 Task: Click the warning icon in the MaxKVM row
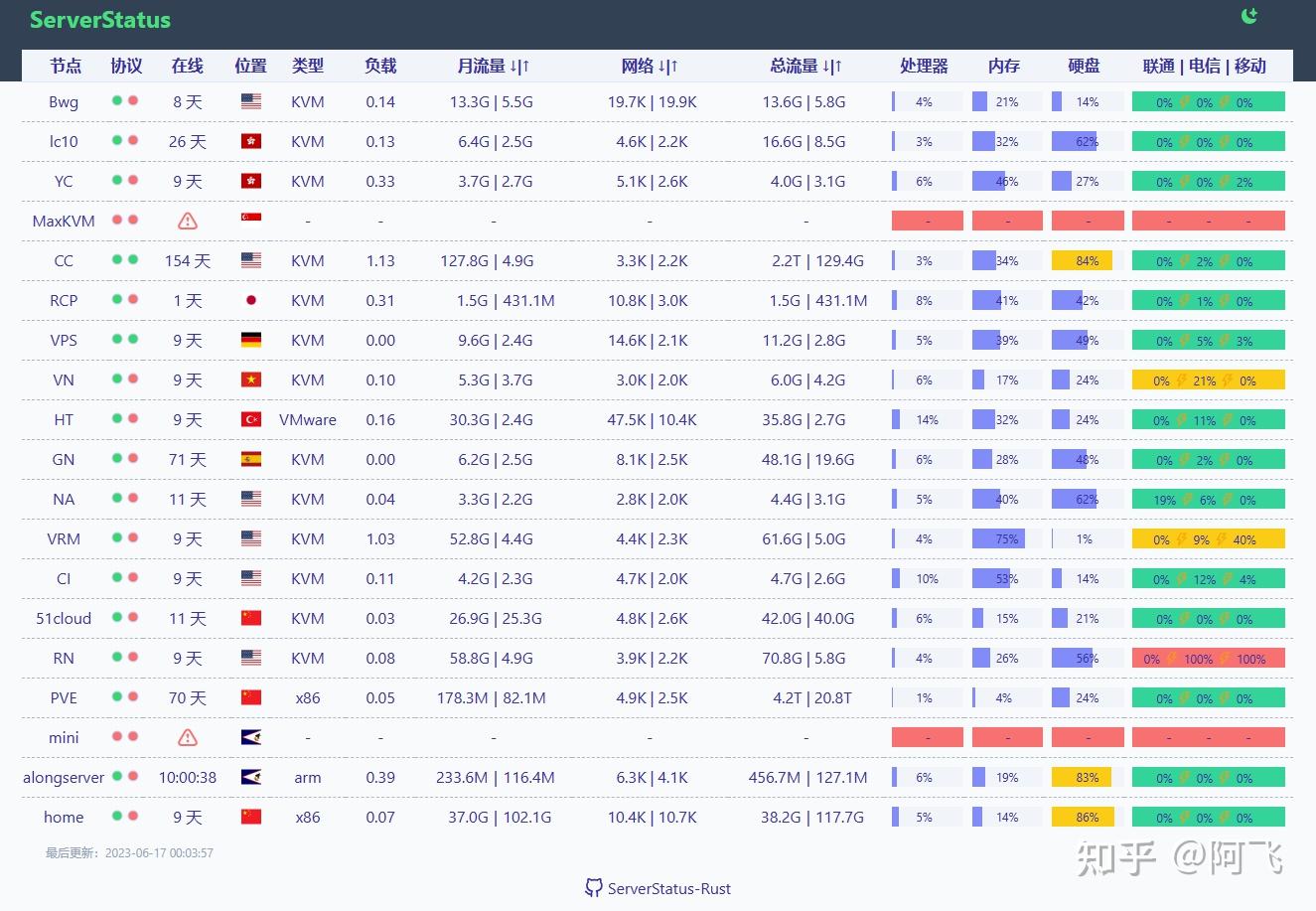click(x=187, y=221)
